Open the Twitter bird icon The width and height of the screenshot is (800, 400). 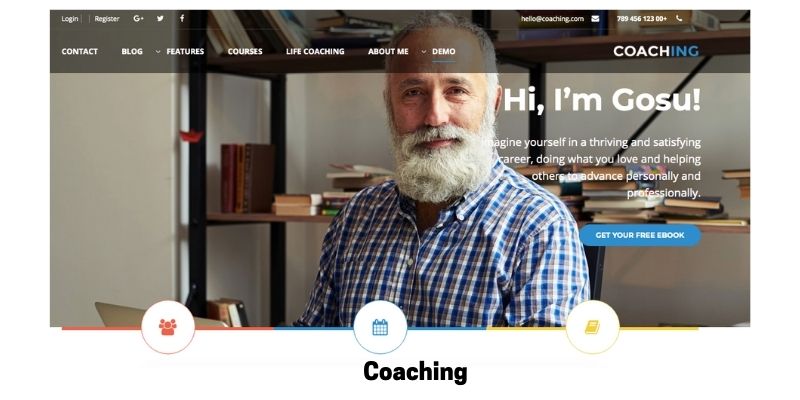tap(160, 18)
